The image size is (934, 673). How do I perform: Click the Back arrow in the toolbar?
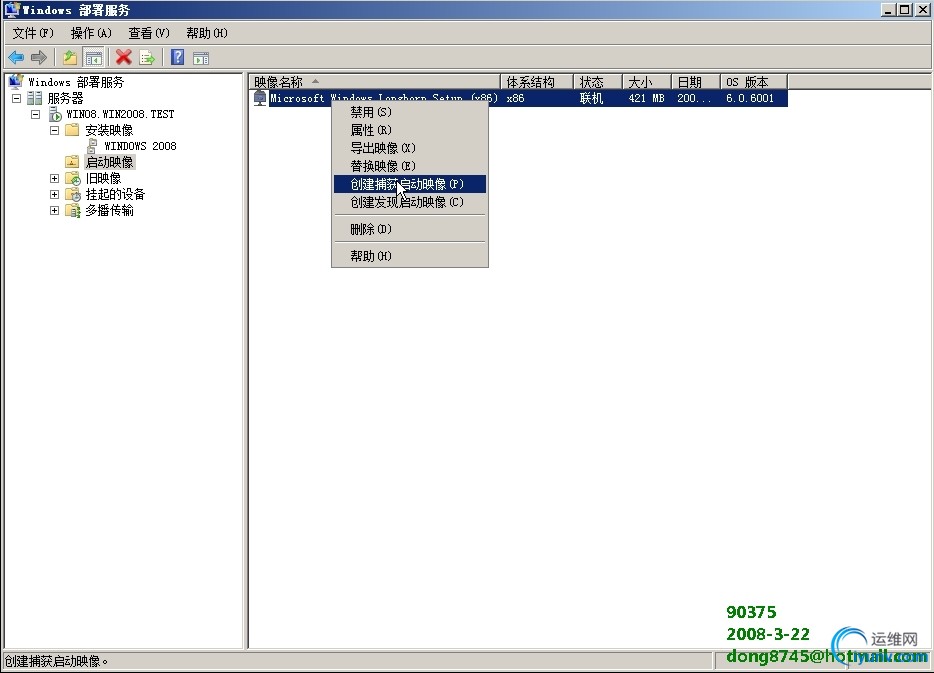(x=16, y=58)
